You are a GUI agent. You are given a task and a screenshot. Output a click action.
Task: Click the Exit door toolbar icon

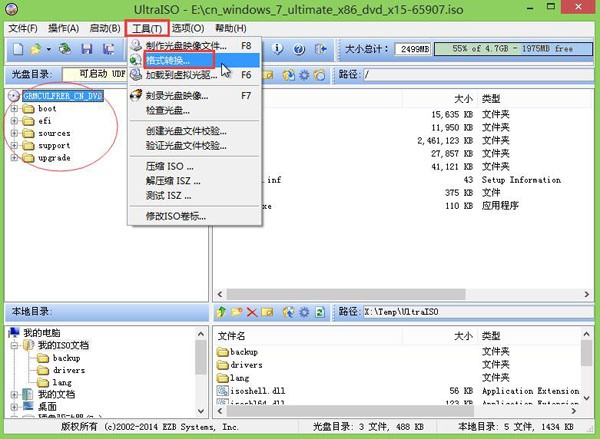pyautogui.click(x=320, y=49)
